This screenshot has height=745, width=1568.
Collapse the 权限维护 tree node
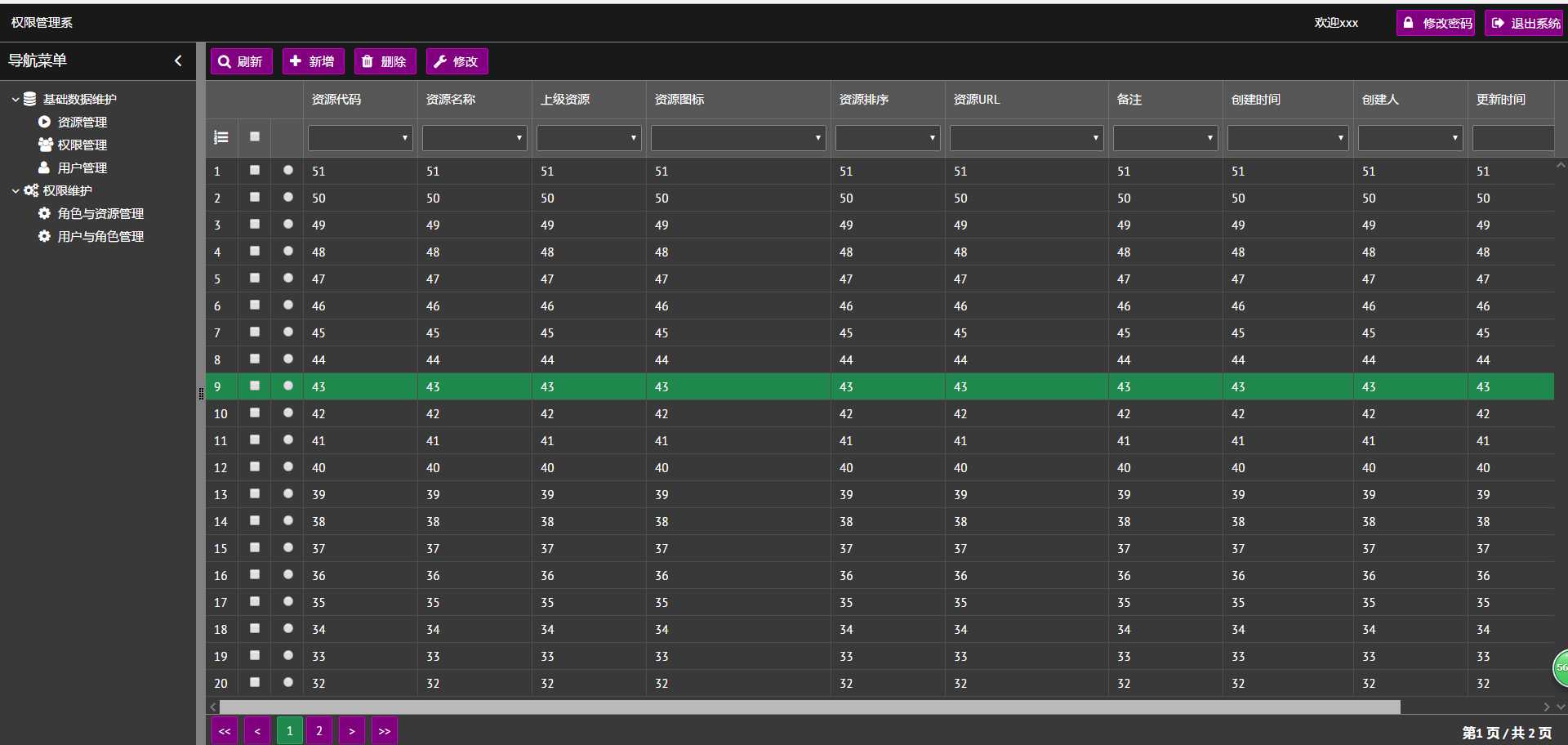click(16, 191)
